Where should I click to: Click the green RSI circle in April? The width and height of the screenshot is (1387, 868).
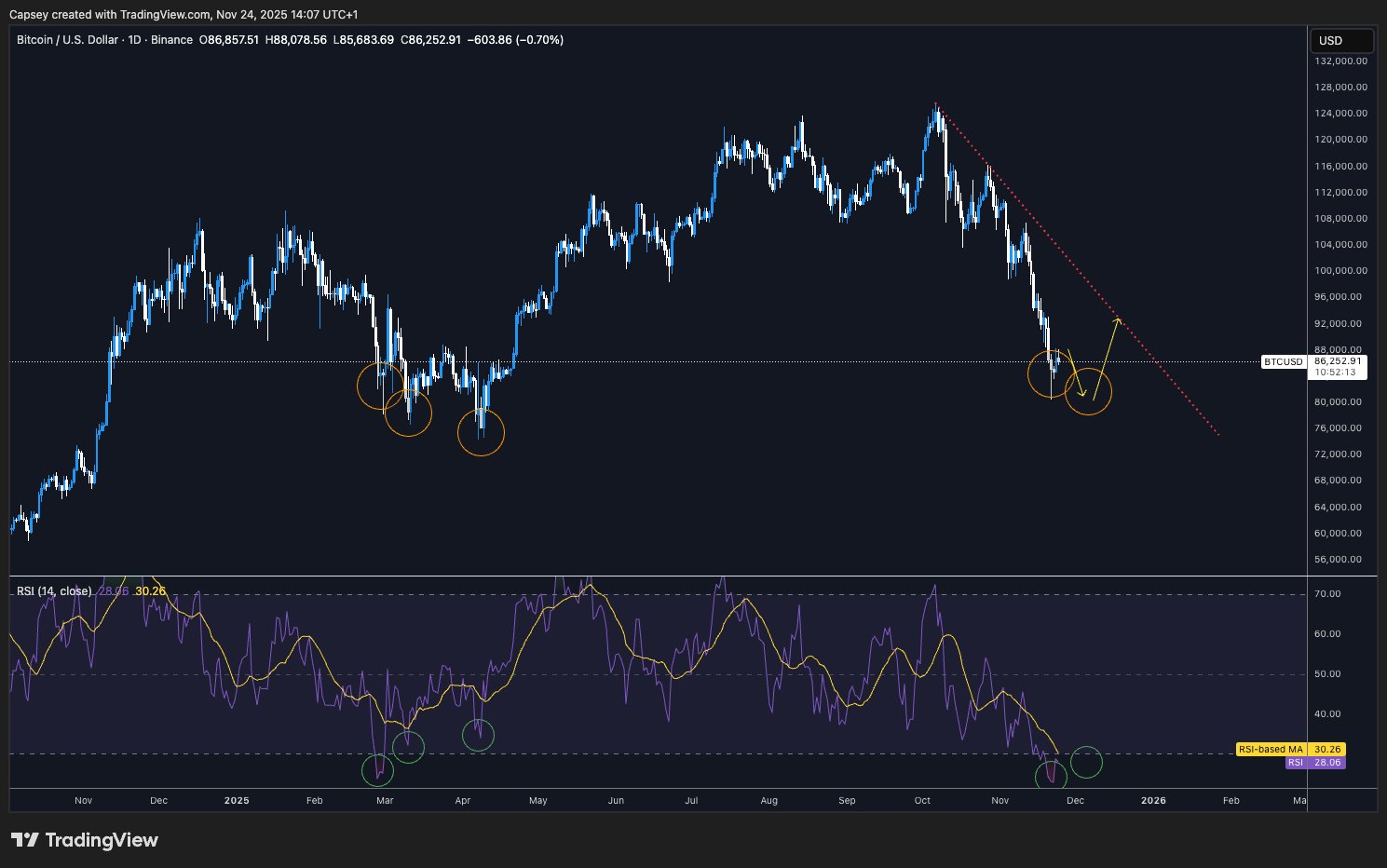(478, 735)
